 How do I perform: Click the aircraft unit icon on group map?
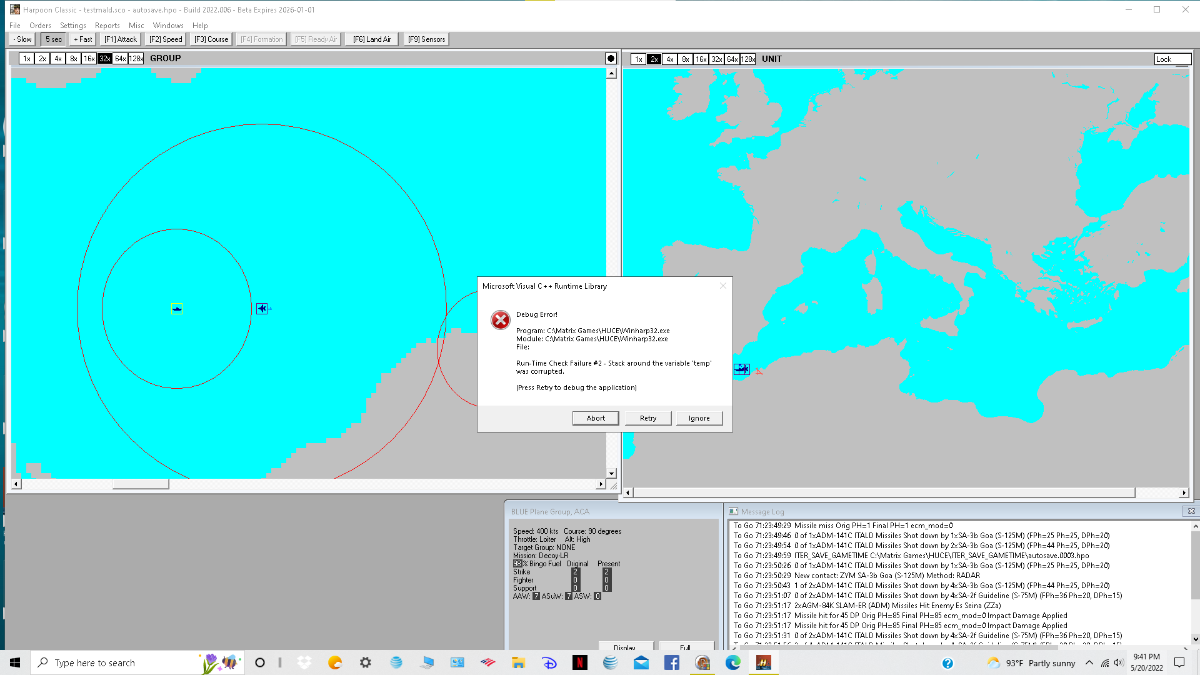click(x=262, y=308)
